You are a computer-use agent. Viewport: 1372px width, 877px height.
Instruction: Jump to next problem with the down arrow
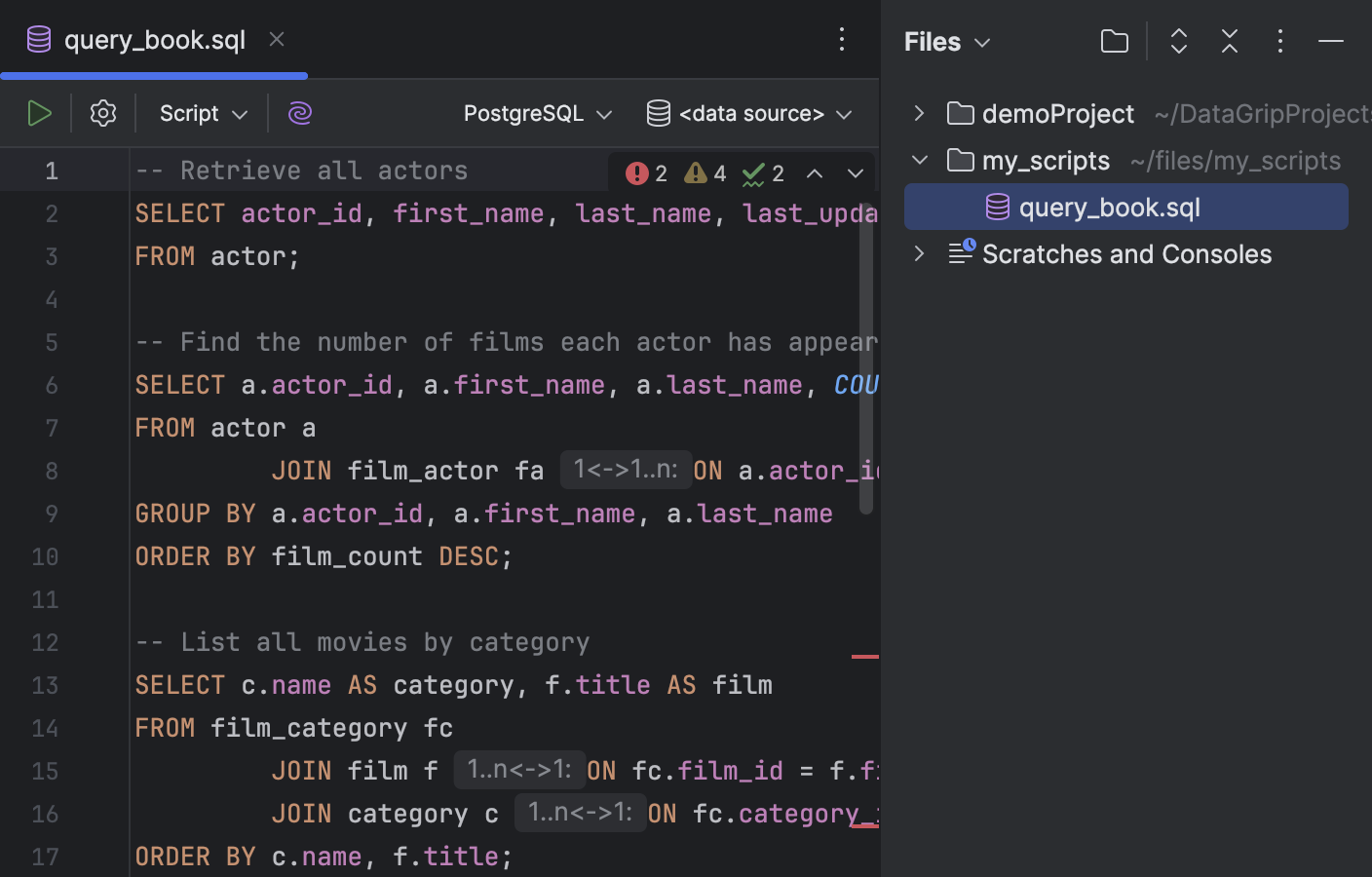855,172
